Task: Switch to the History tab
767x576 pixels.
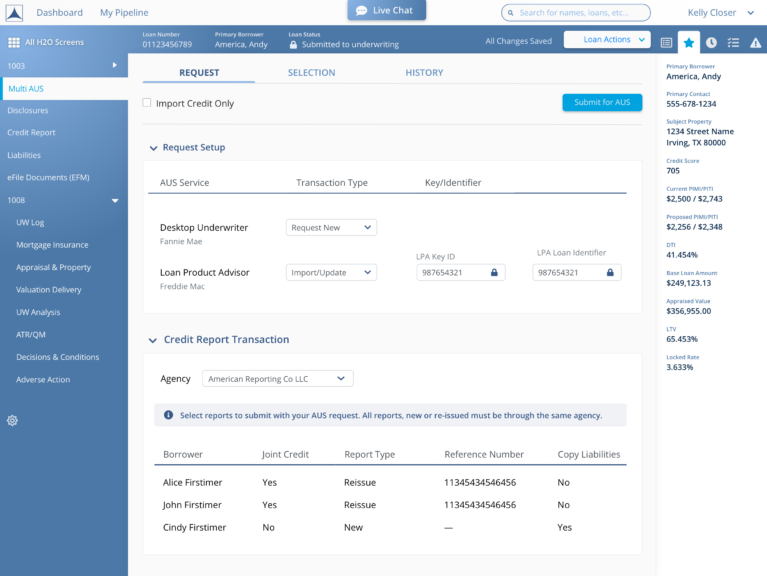Action: coord(424,73)
